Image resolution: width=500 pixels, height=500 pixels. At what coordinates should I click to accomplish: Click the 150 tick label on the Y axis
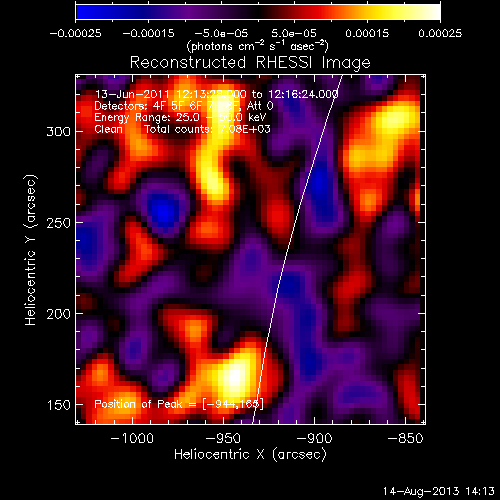(59, 405)
